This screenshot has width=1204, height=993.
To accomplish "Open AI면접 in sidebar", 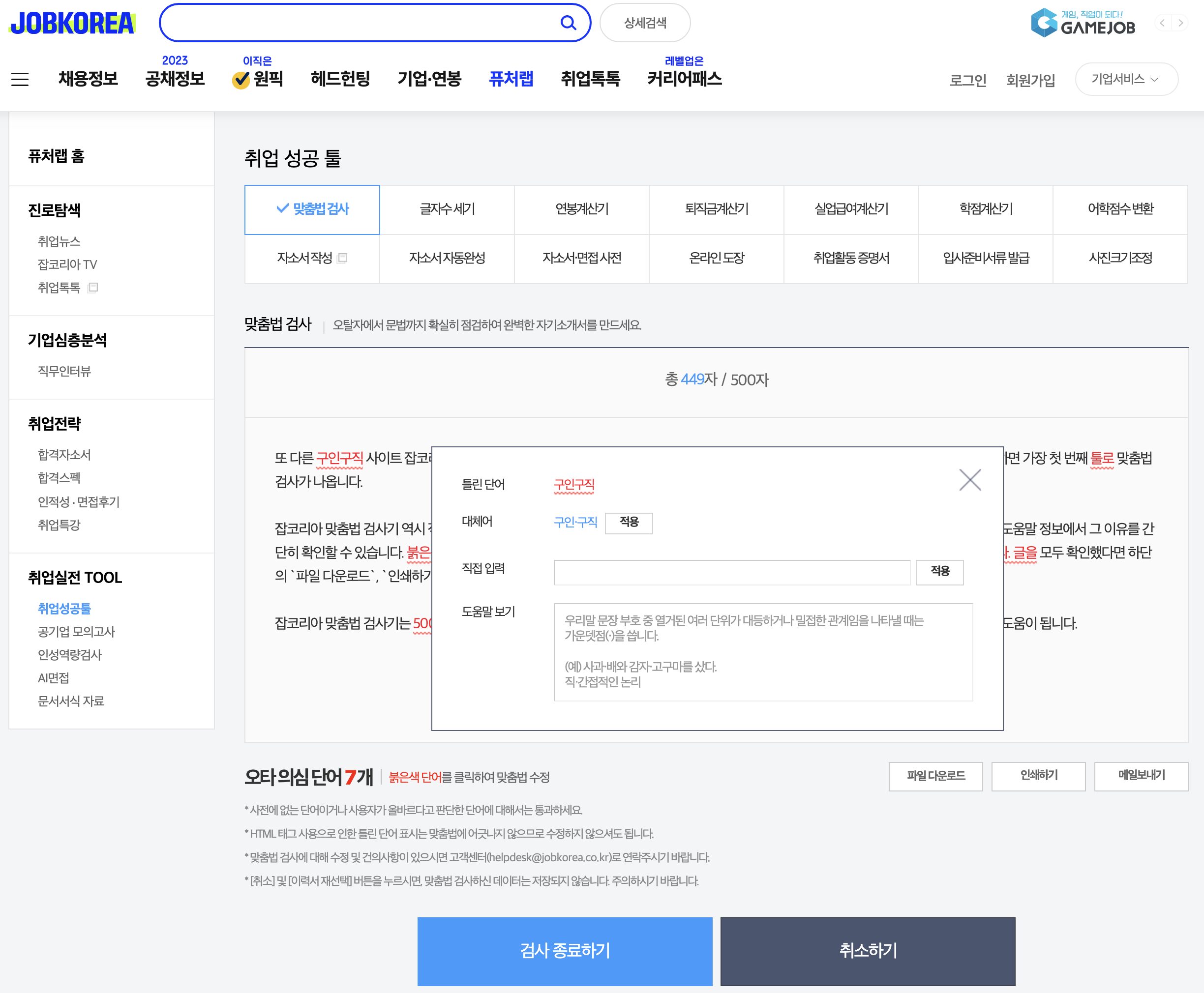I will 53,678.
